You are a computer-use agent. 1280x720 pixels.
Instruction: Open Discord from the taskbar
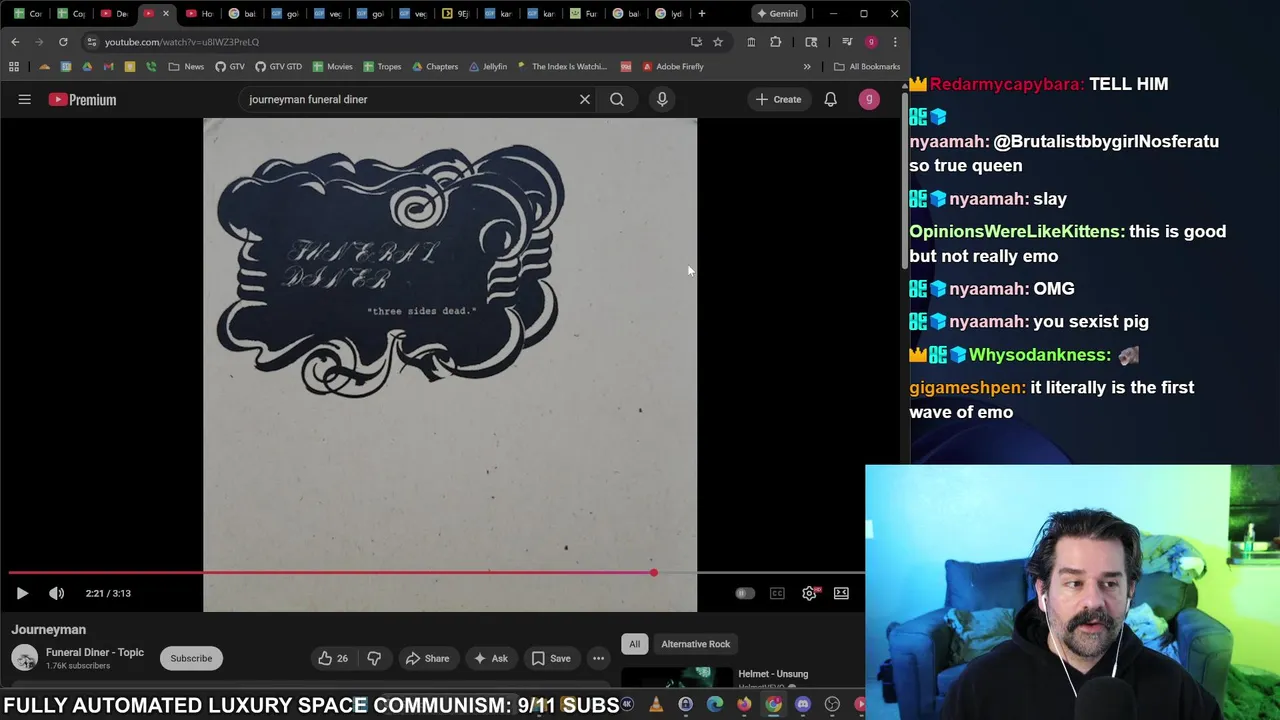pos(803,705)
